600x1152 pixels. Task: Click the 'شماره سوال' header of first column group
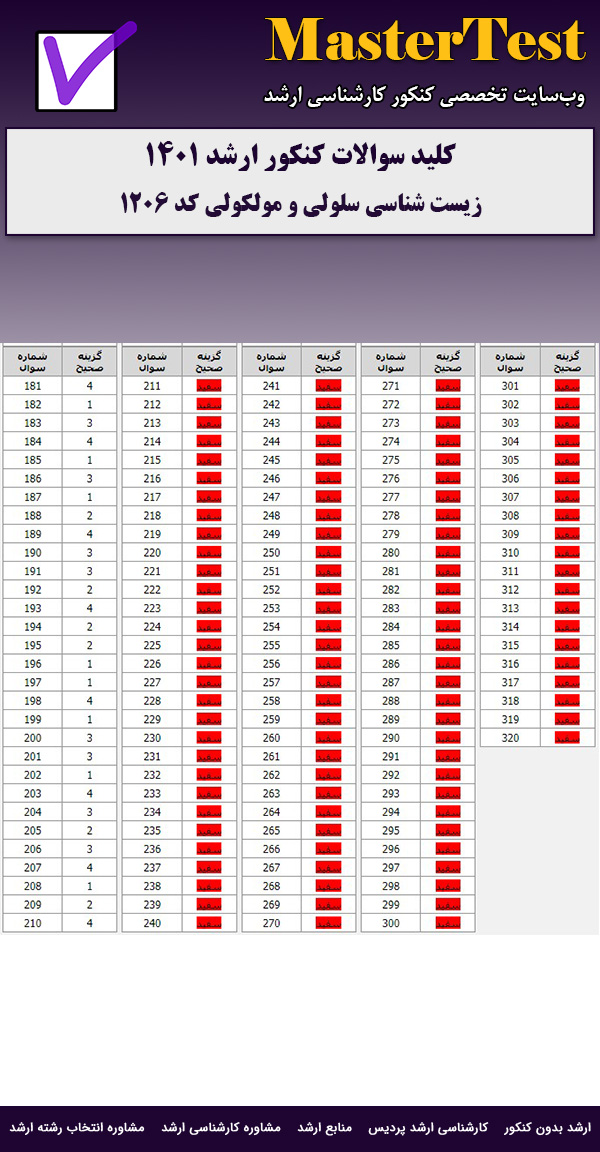(x=33, y=361)
